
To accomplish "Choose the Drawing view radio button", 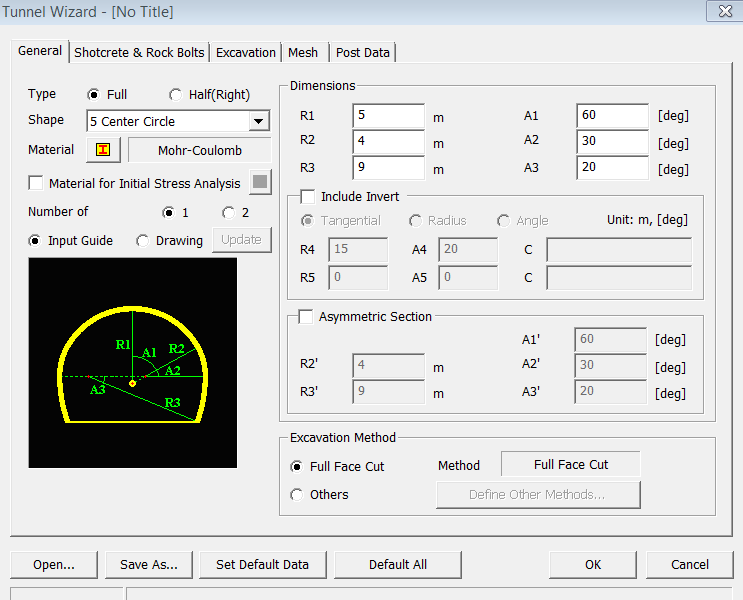I will point(143,241).
